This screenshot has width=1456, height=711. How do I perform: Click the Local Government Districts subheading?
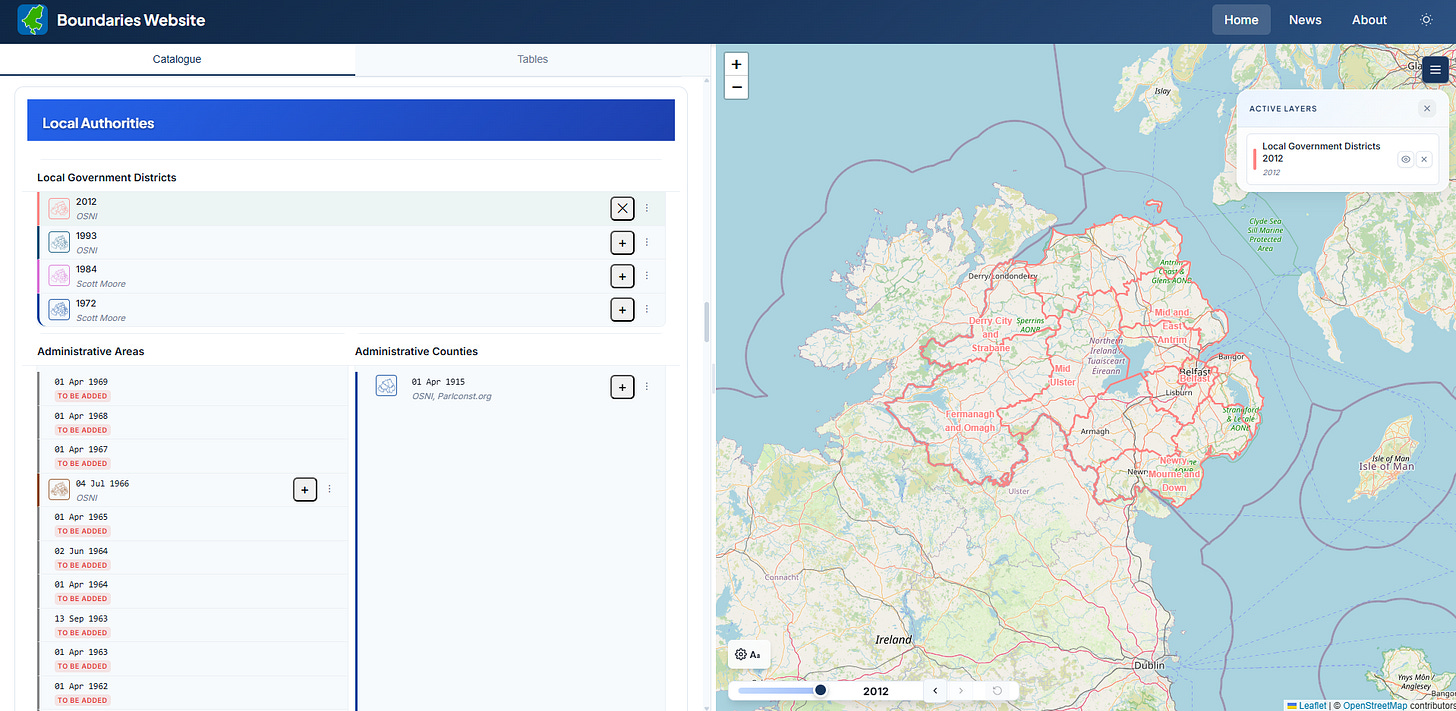[106, 177]
